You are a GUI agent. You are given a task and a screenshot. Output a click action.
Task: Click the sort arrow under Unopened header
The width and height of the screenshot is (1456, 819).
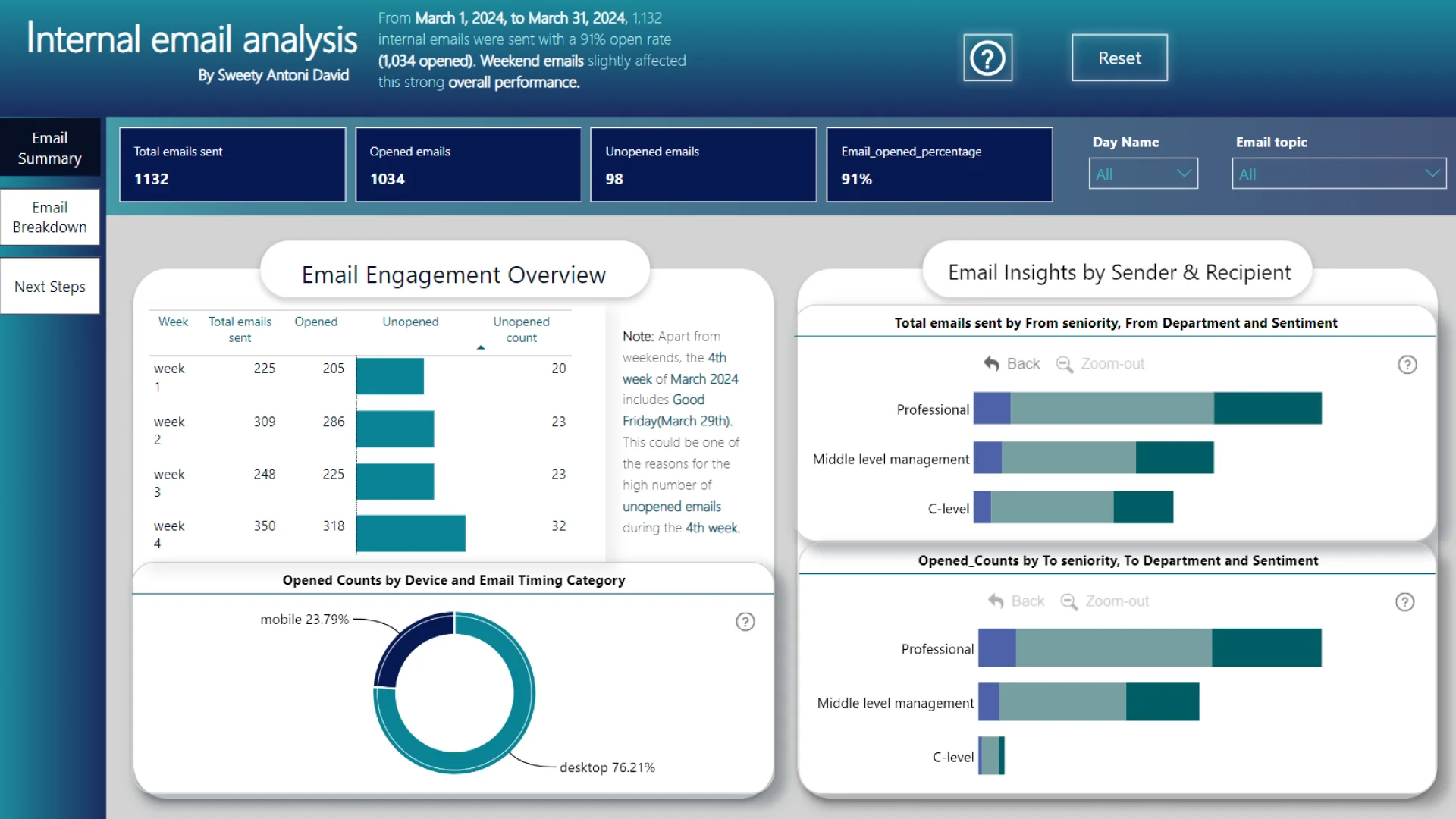click(x=481, y=347)
